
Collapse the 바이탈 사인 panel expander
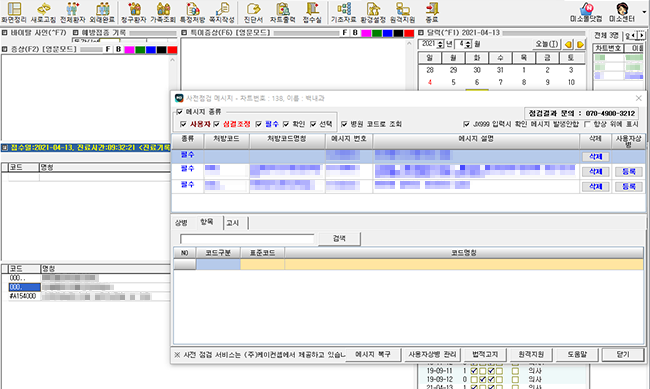pos(5,32)
